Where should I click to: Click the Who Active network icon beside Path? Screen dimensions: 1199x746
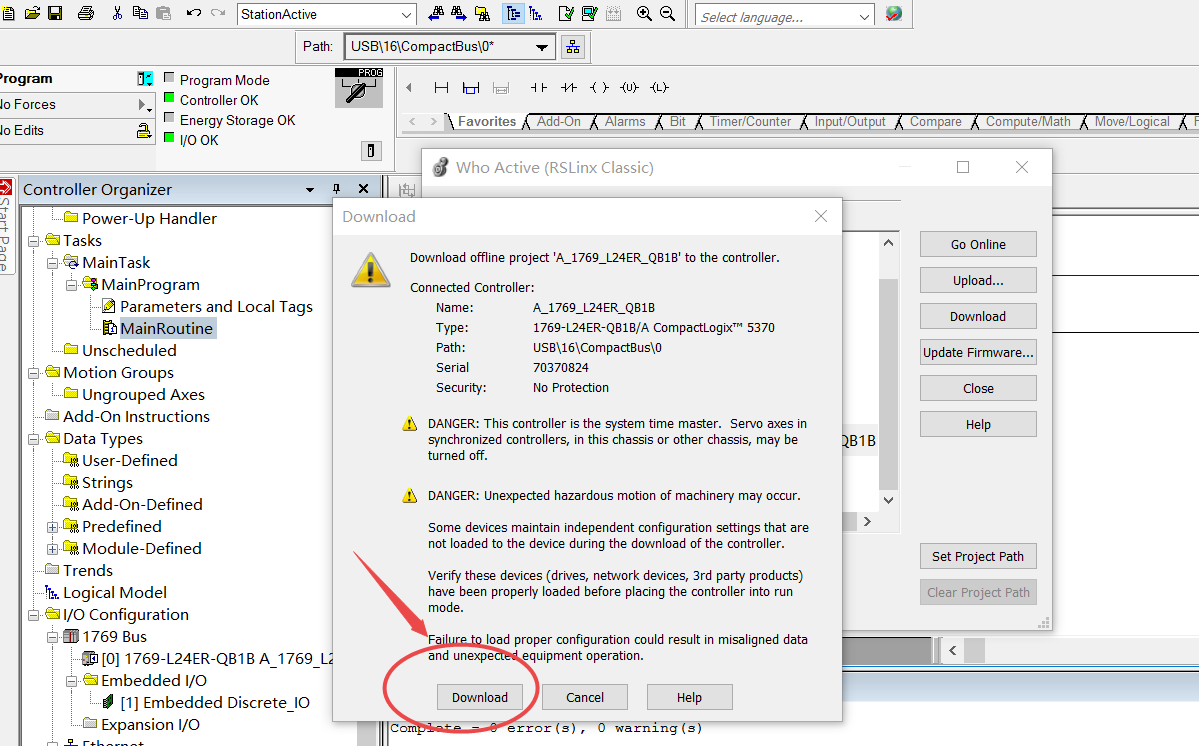573,47
